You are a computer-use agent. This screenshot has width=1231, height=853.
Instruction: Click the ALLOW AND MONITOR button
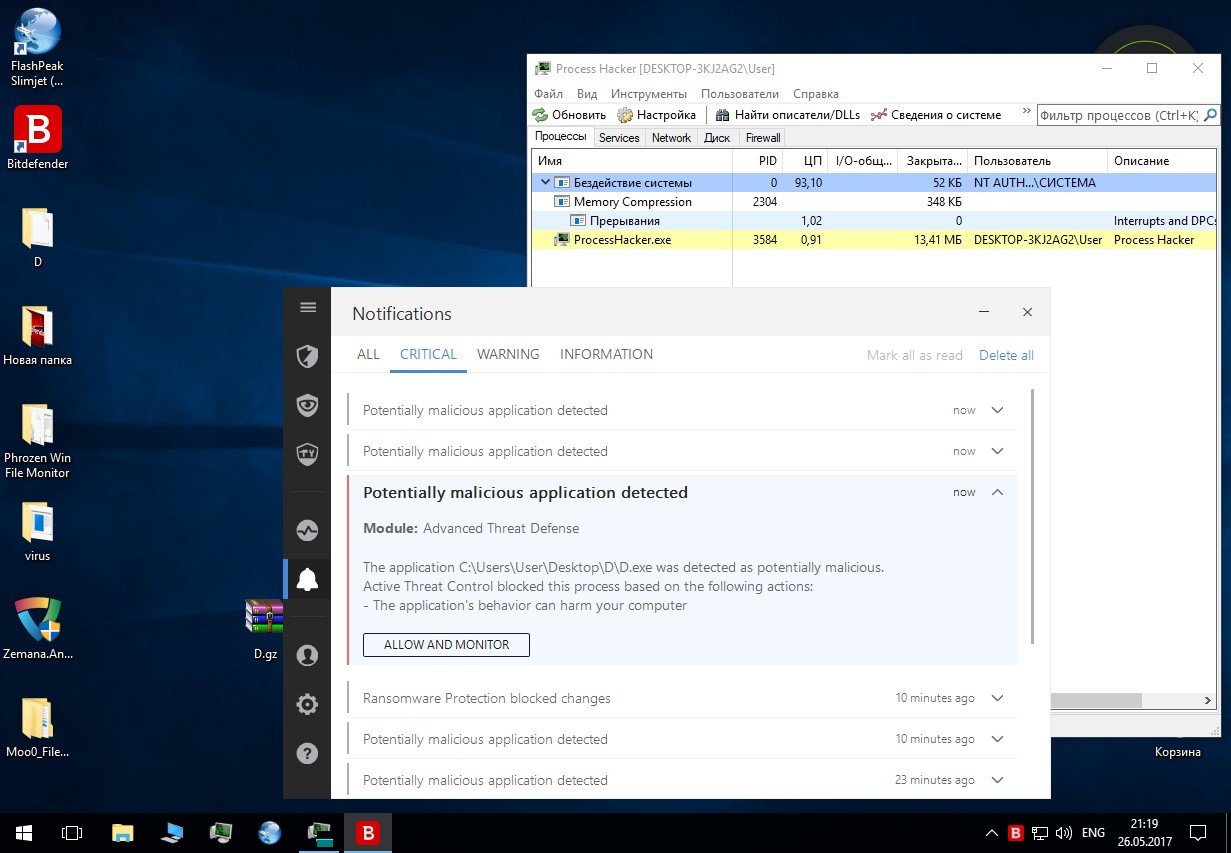(446, 645)
